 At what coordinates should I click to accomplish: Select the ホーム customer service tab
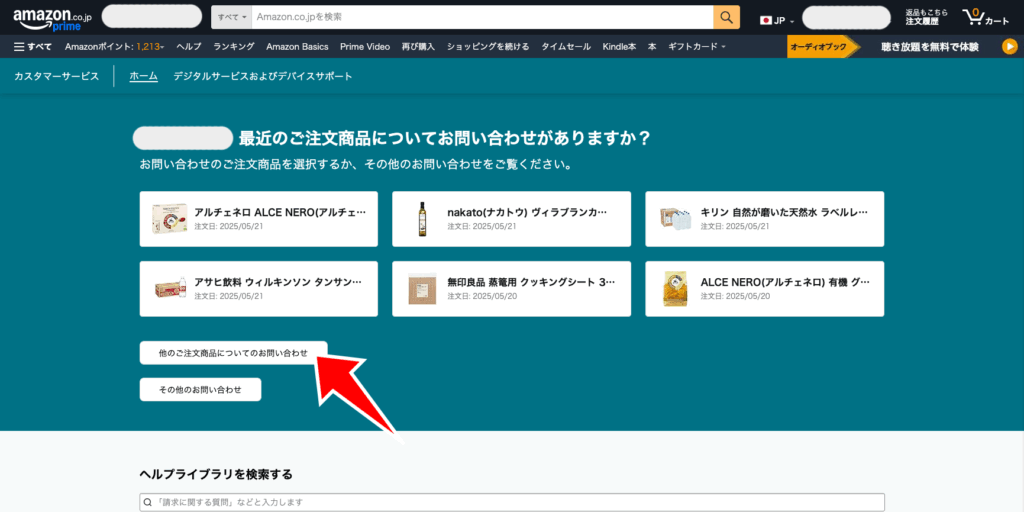pyautogui.click(x=144, y=76)
